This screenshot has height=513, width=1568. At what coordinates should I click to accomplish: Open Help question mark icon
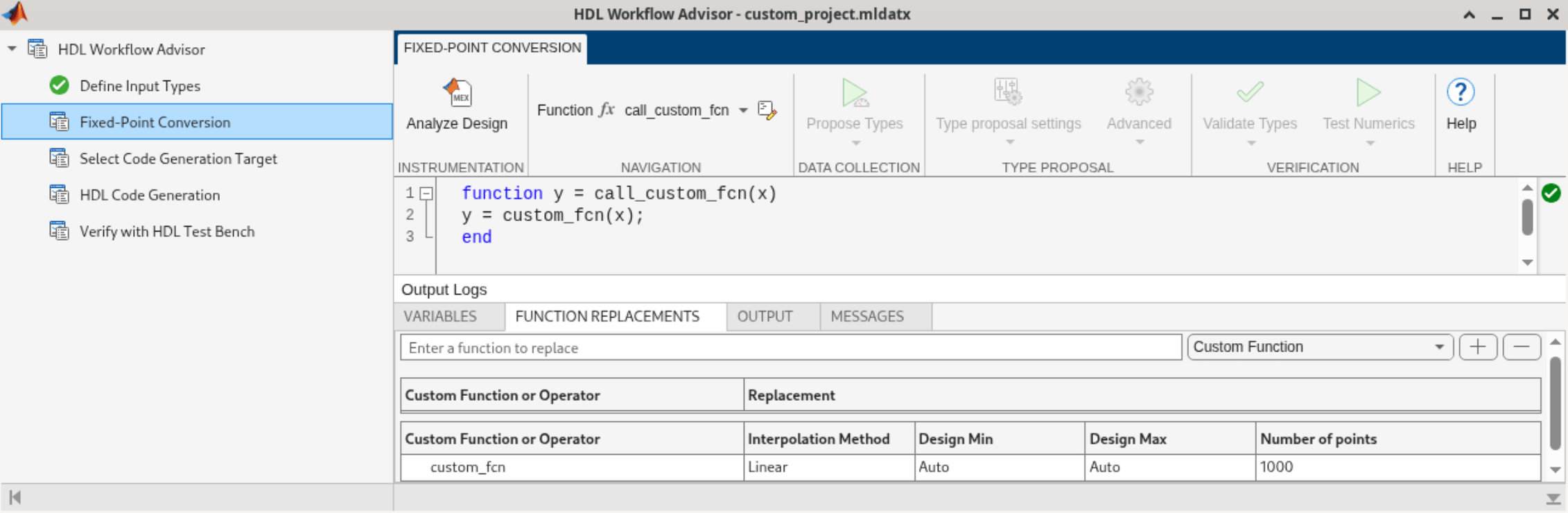pos(1461,92)
